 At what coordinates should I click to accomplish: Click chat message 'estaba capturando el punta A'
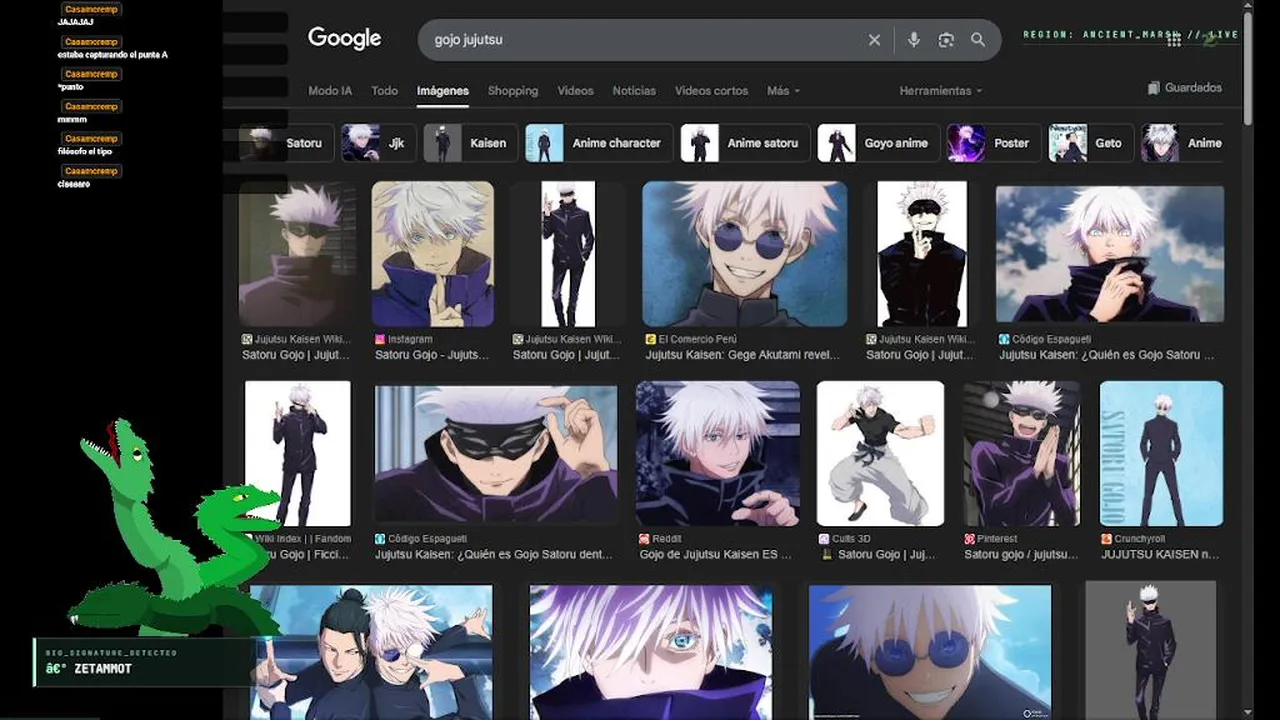click(112, 55)
